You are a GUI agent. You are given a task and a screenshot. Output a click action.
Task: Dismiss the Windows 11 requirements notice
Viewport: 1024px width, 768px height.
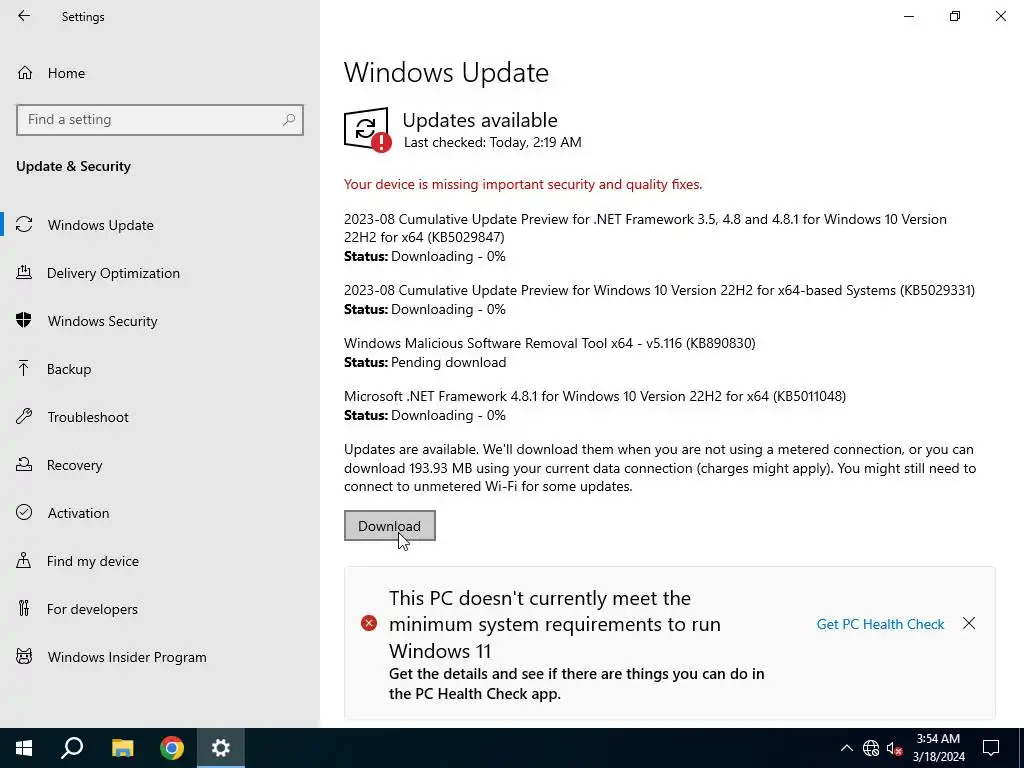969,623
